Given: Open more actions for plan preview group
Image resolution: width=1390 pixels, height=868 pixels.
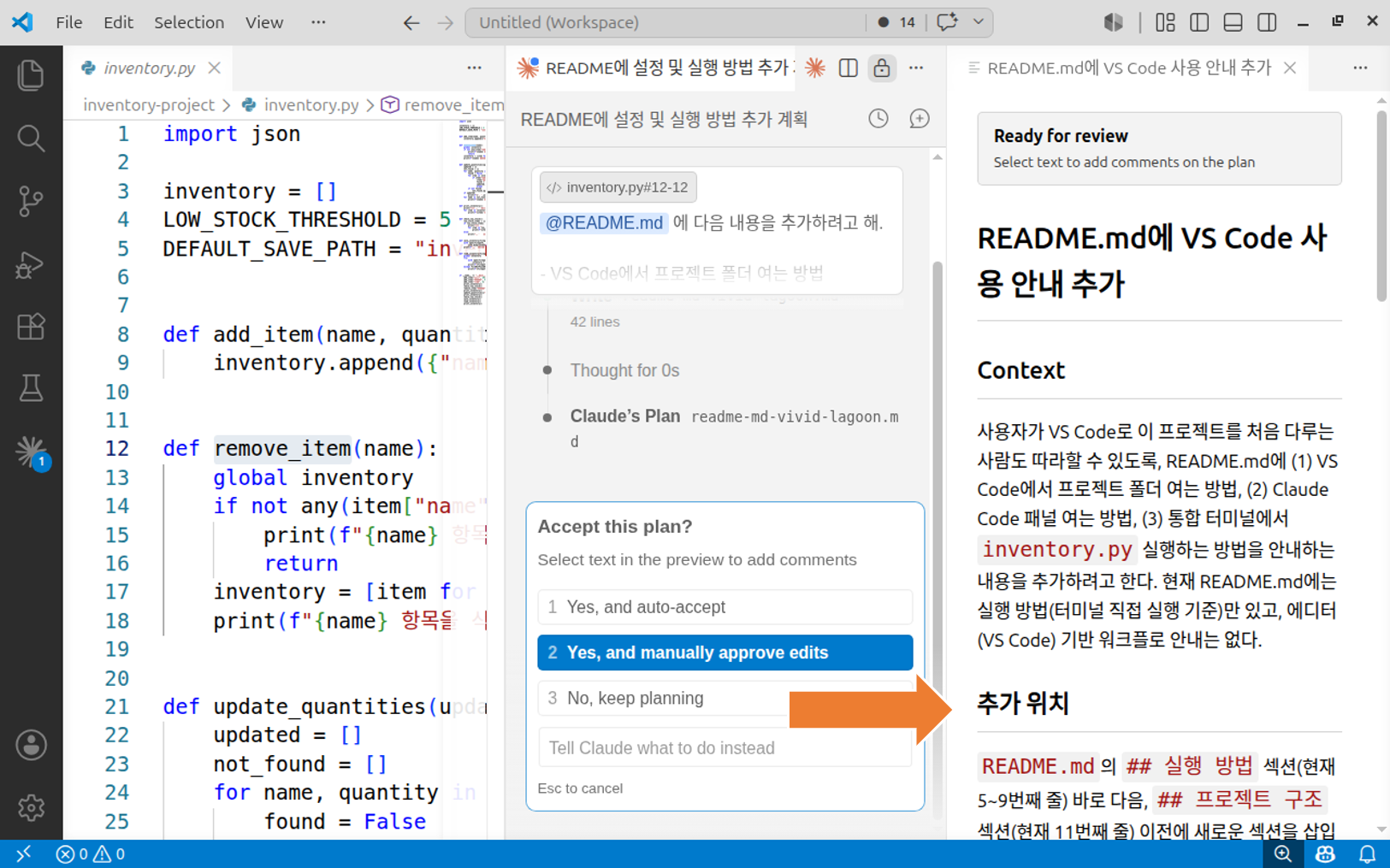Looking at the screenshot, I should point(1360,68).
